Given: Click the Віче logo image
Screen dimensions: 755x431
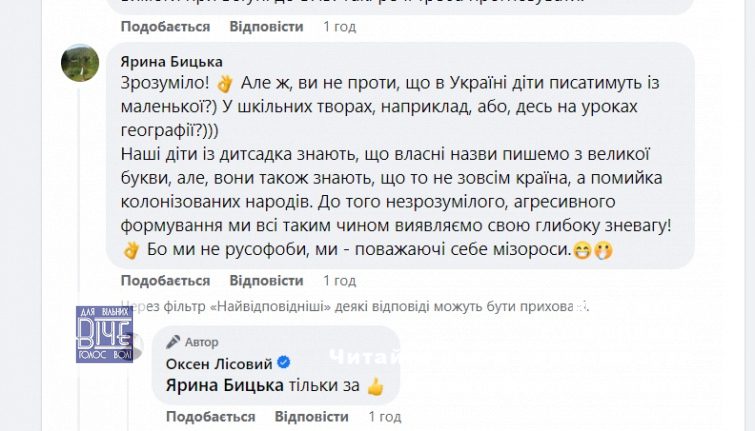Looking at the screenshot, I should 104,334.
